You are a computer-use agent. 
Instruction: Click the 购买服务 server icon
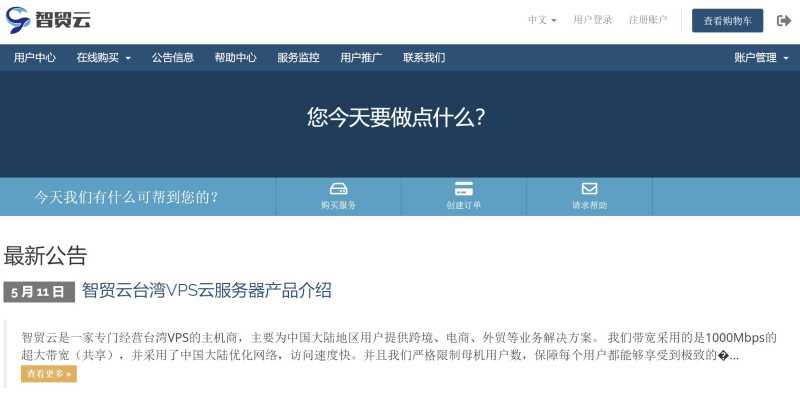coord(339,189)
